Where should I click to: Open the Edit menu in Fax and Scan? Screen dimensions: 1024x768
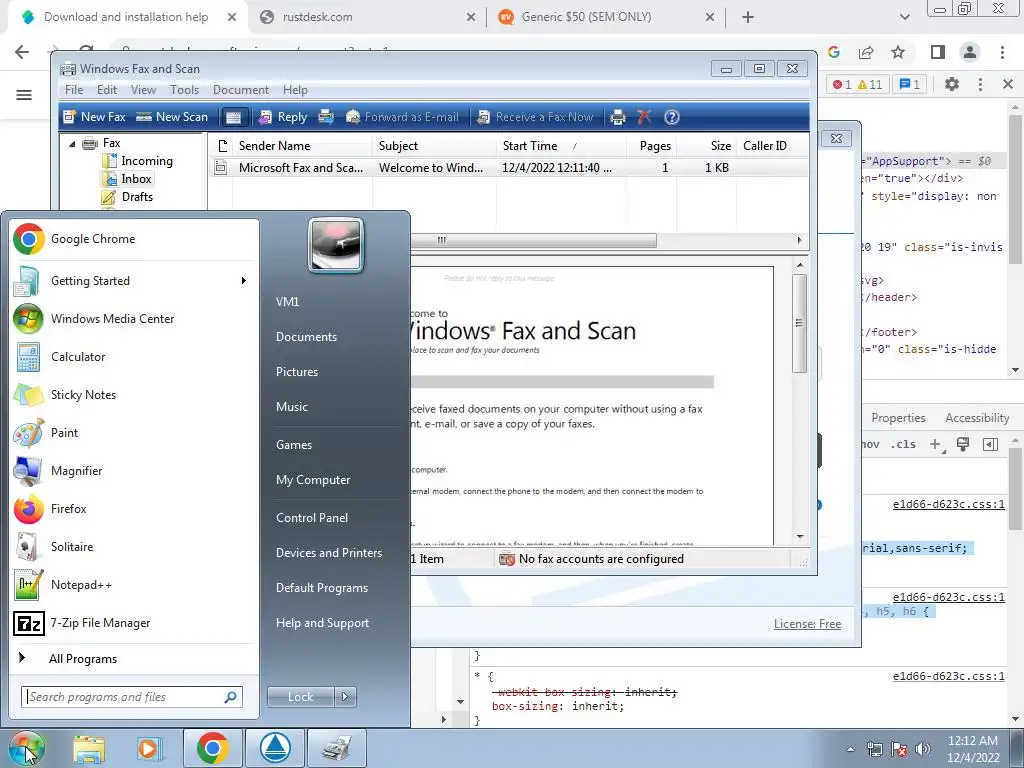tap(106, 90)
